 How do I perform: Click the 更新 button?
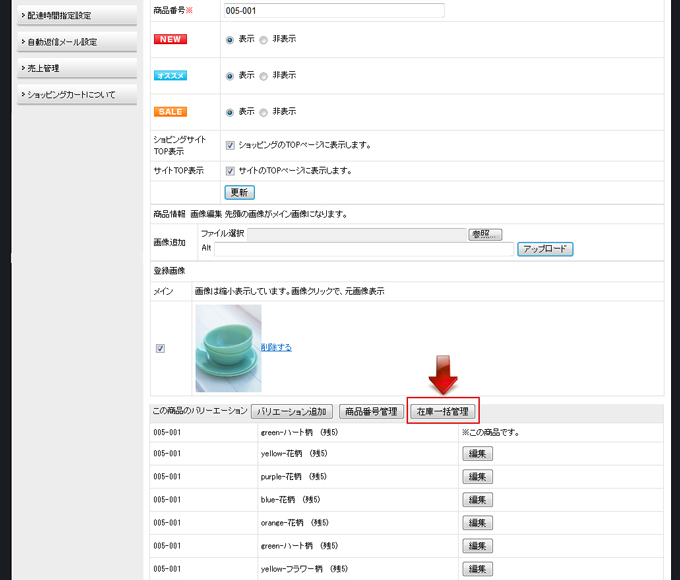239,192
